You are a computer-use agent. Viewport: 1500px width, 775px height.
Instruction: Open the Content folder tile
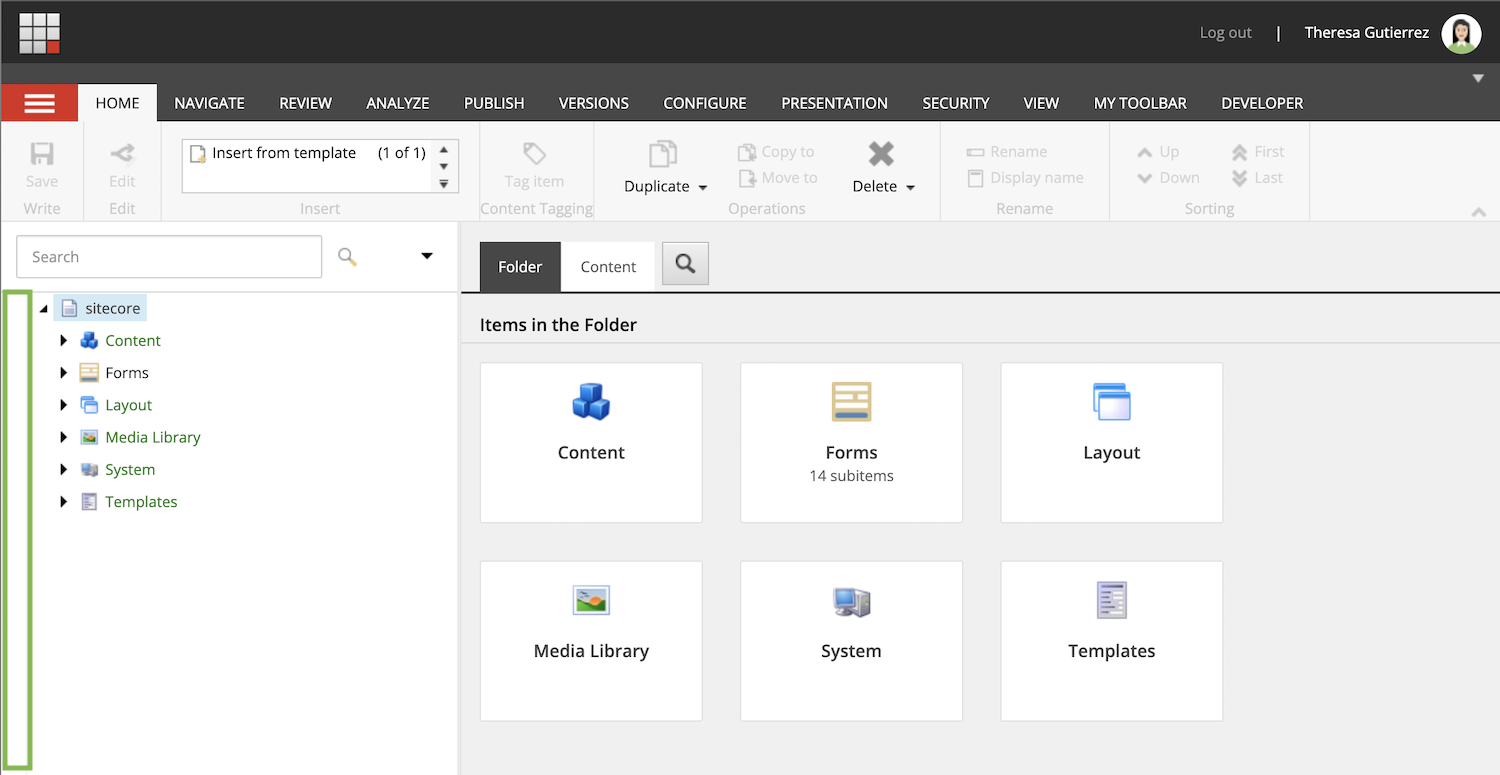(x=591, y=443)
